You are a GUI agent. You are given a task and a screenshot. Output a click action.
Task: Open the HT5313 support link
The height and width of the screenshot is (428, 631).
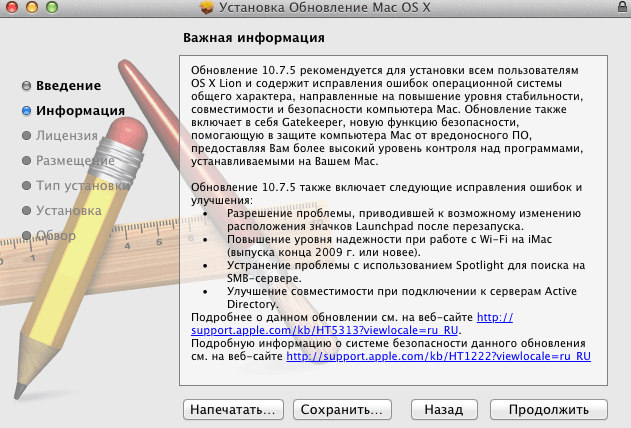tap(324, 330)
